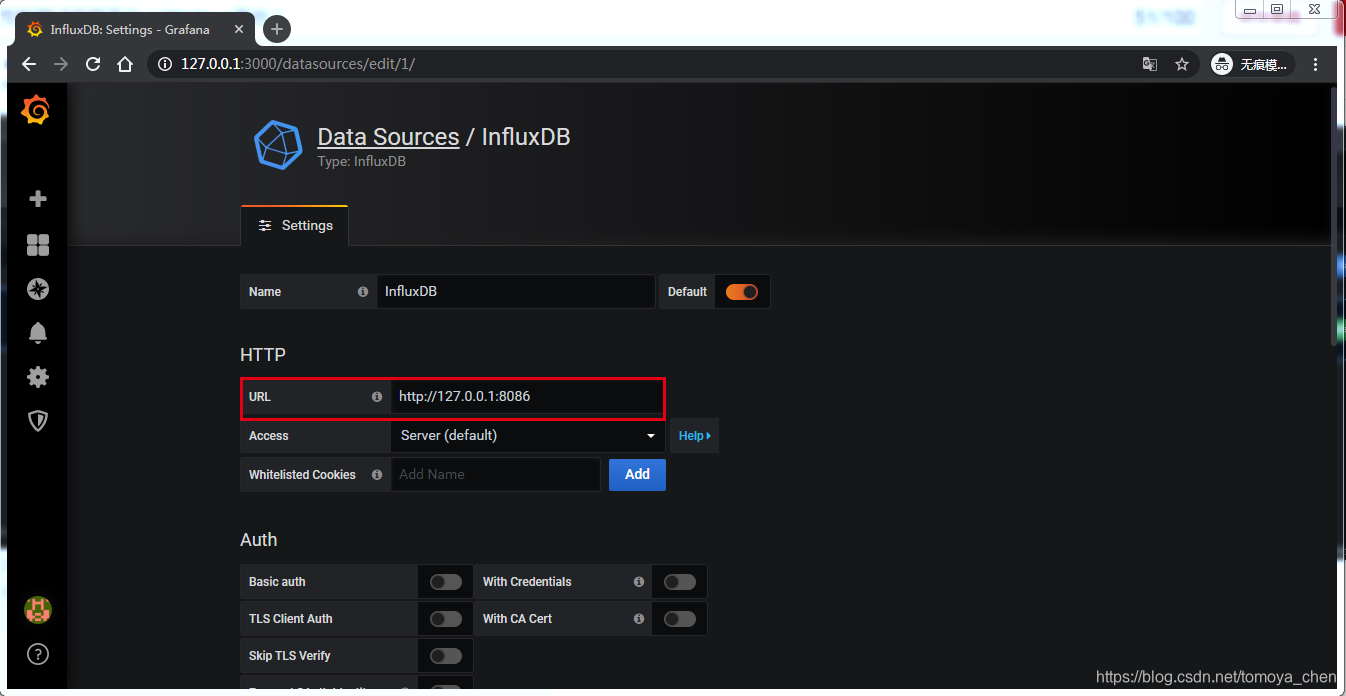Select the Settings tab
Image resolution: width=1346 pixels, height=696 pixels.
pos(295,225)
